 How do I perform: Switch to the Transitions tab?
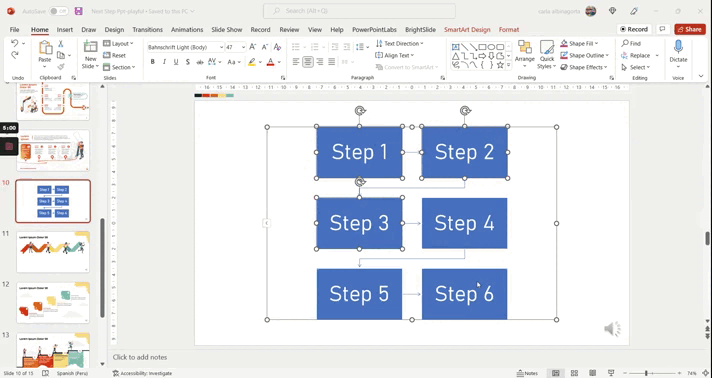coord(147,30)
